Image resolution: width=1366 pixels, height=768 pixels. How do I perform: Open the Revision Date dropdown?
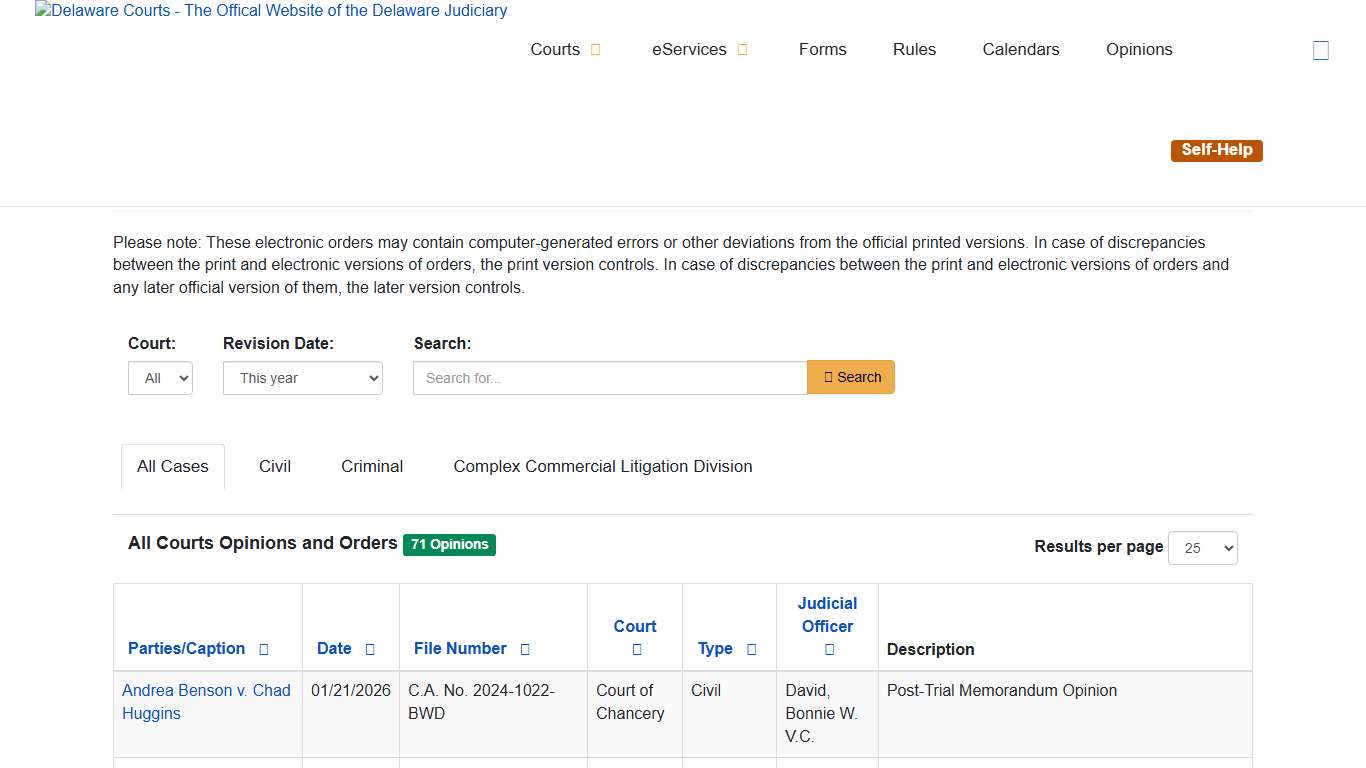303,378
